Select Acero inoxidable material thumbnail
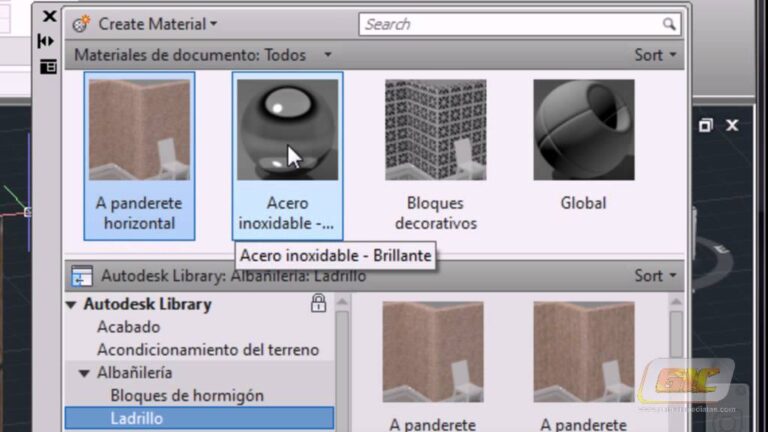The height and width of the screenshot is (432, 768). tap(288, 130)
